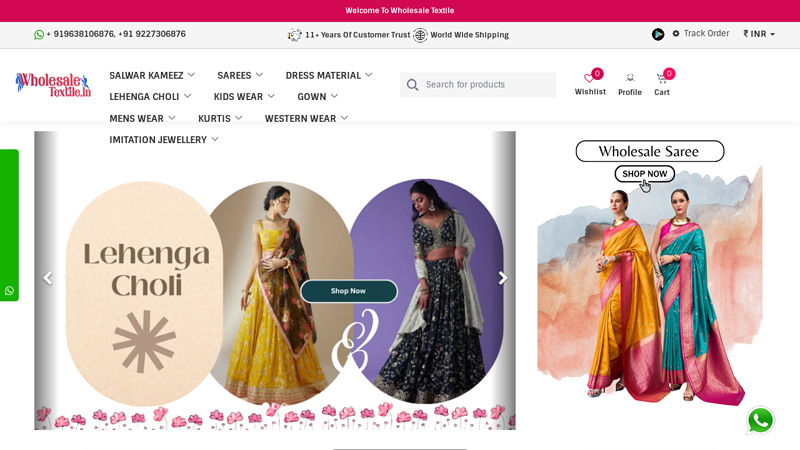Expand the Salwar Kameez menu chevron

tap(191, 75)
